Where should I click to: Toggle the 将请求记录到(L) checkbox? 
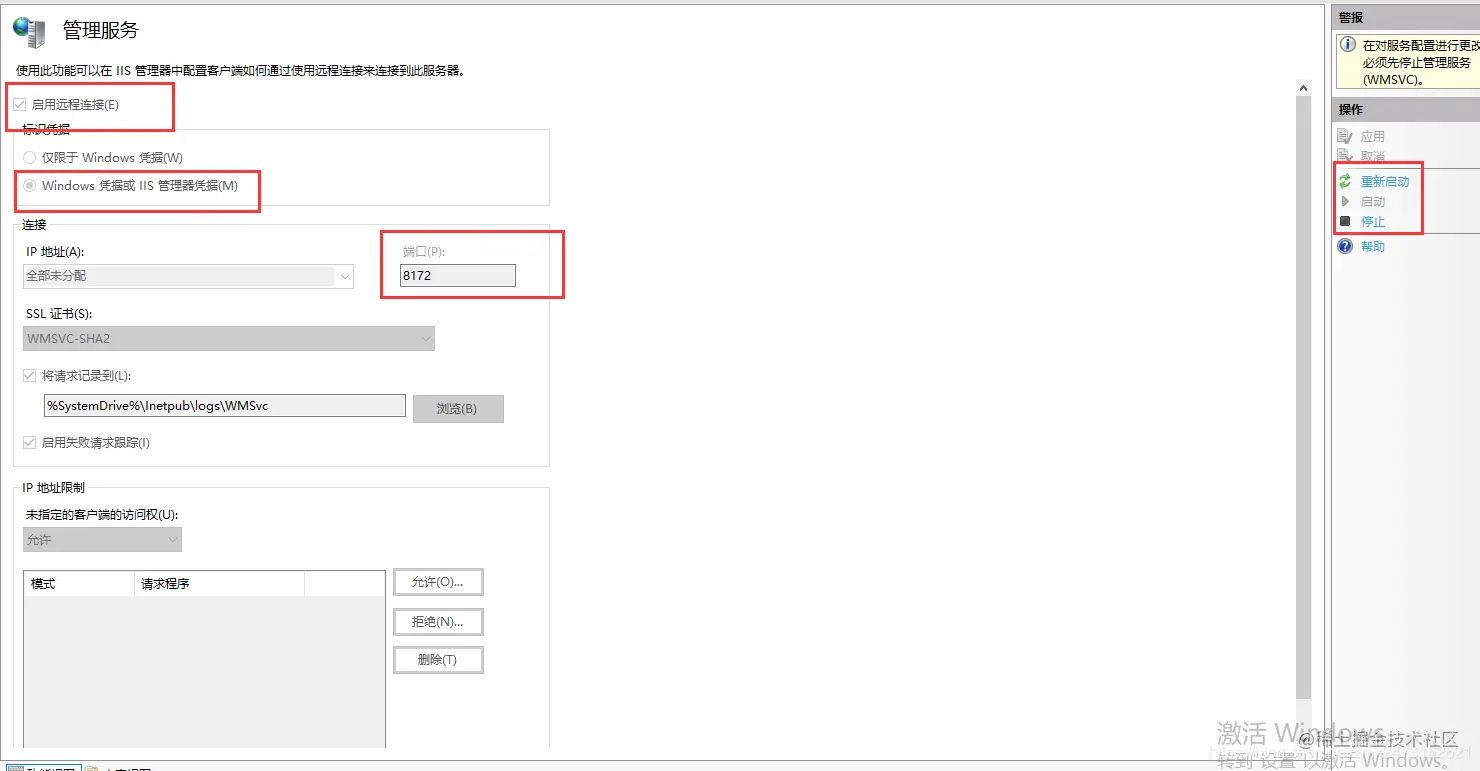29,376
